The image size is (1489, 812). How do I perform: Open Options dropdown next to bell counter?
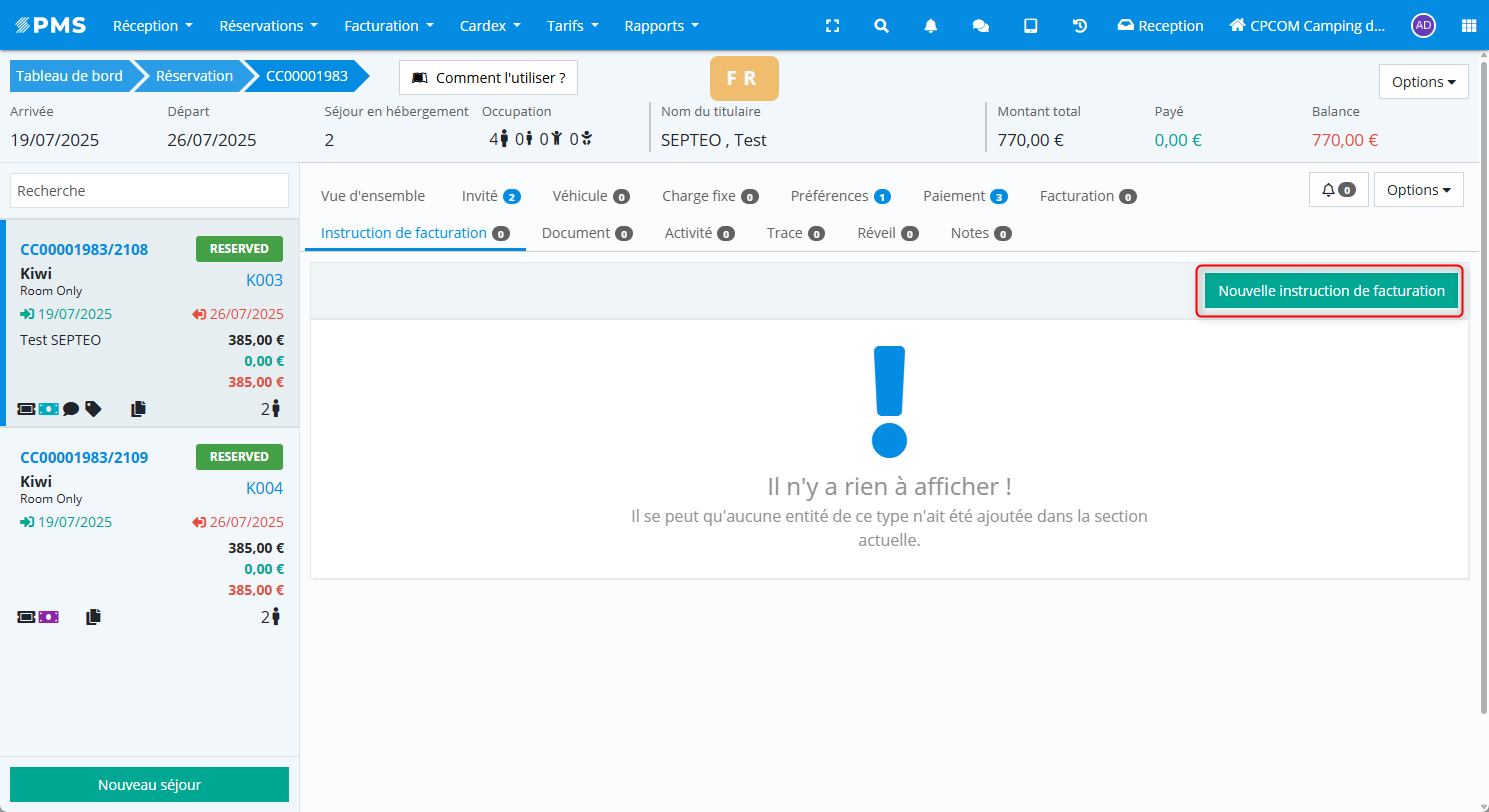(x=1418, y=189)
